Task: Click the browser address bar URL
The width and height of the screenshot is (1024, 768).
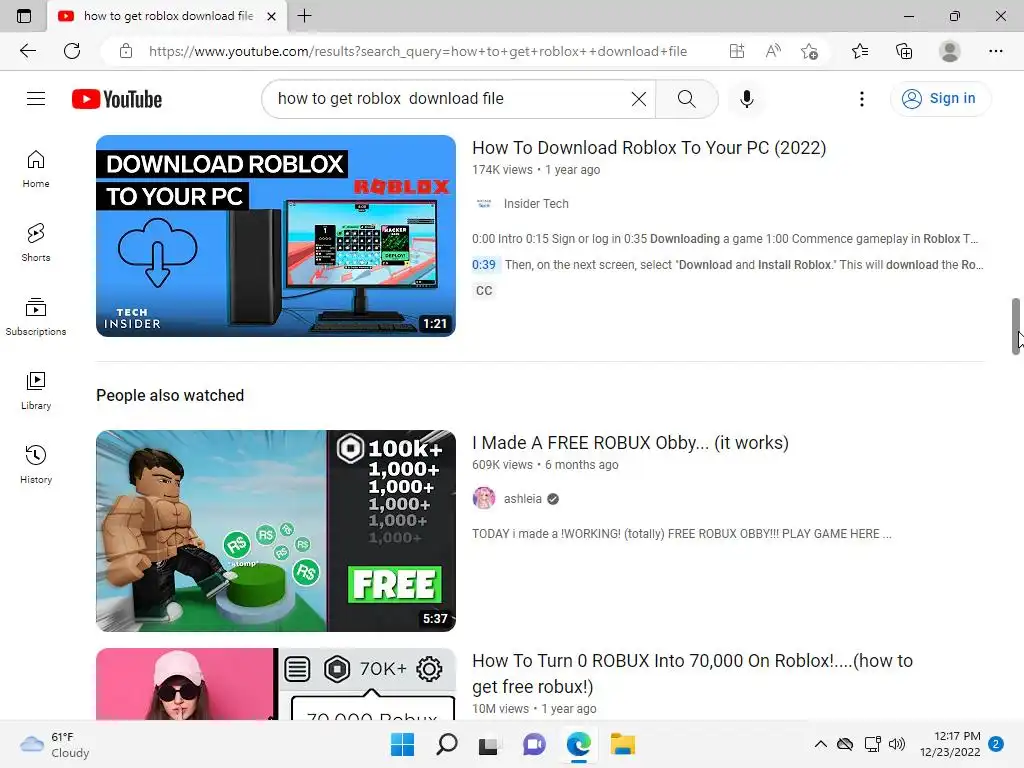Action: pos(418,51)
